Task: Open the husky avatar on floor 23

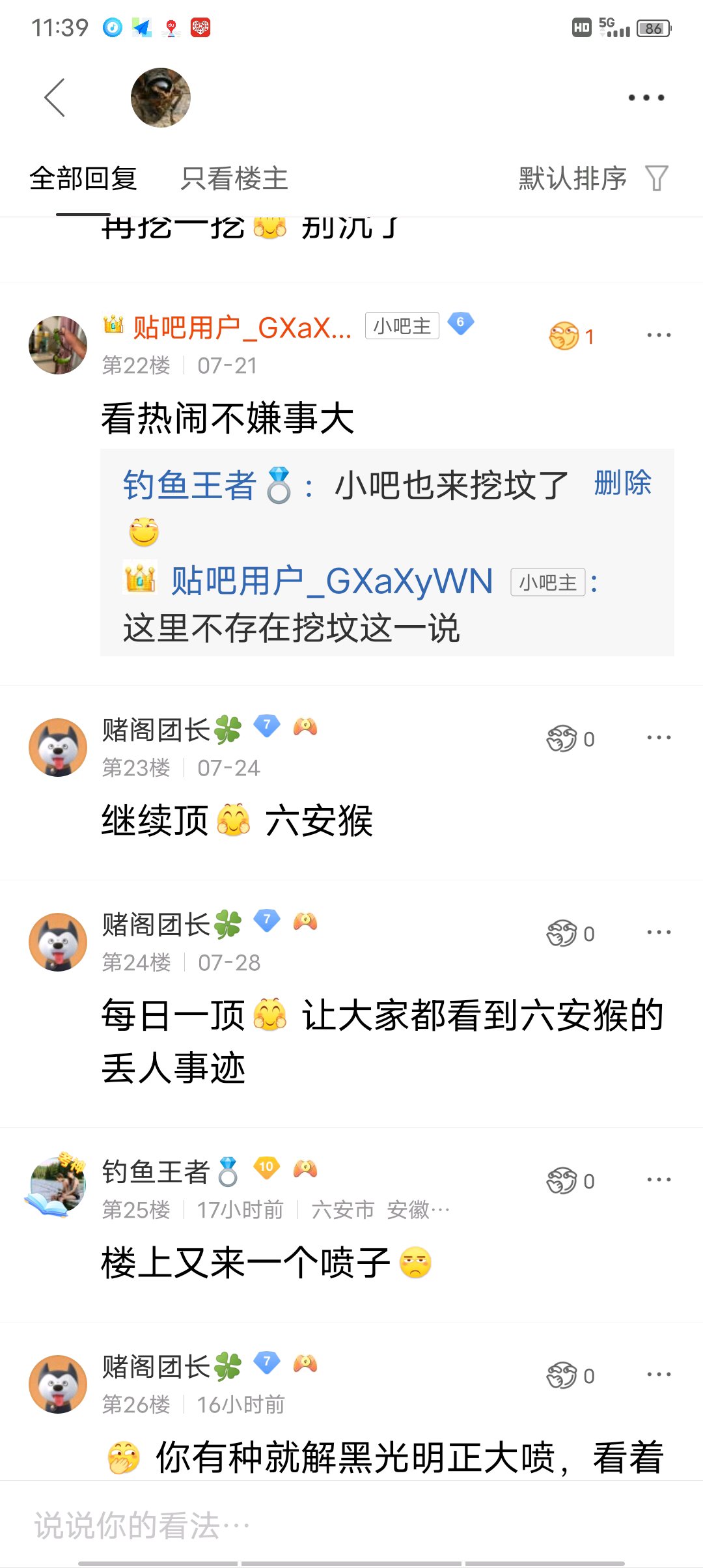Action: [x=58, y=748]
